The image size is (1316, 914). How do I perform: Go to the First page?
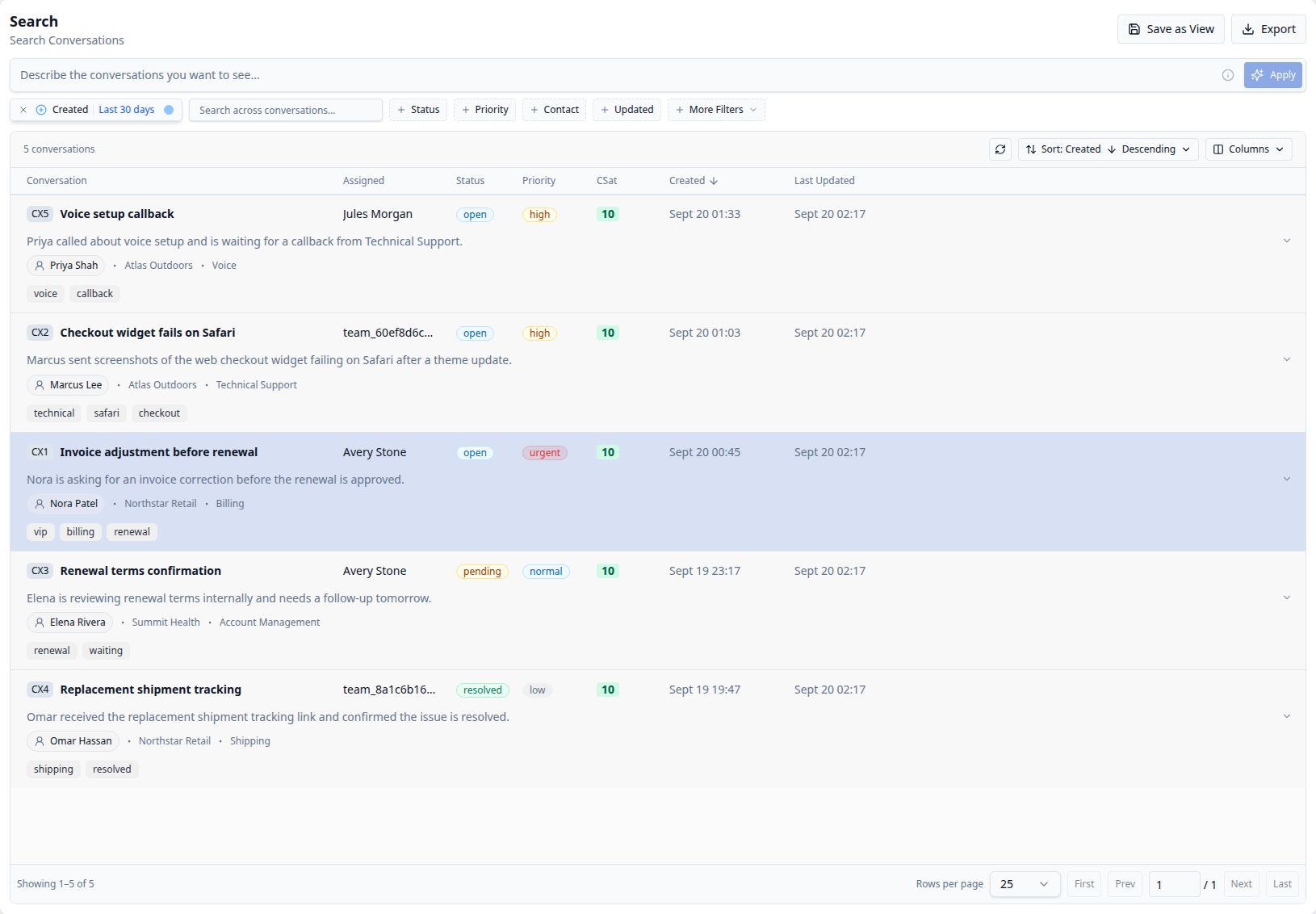pyautogui.click(x=1084, y=884)
